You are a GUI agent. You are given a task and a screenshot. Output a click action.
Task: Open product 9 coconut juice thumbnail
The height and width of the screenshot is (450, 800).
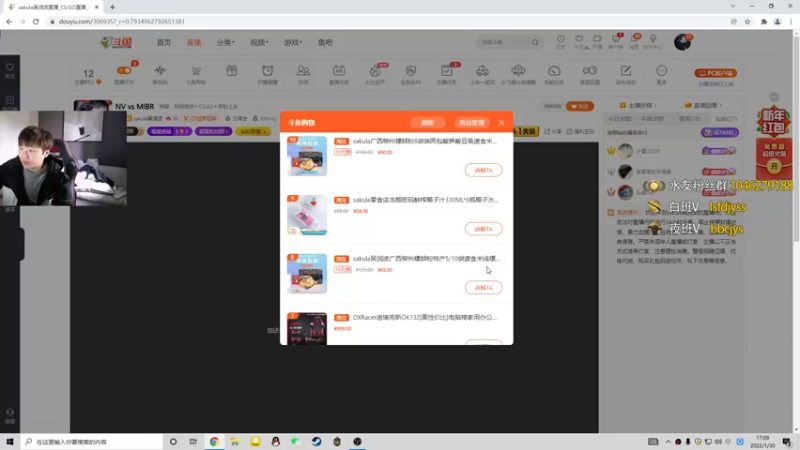click(x=307, y=215)
